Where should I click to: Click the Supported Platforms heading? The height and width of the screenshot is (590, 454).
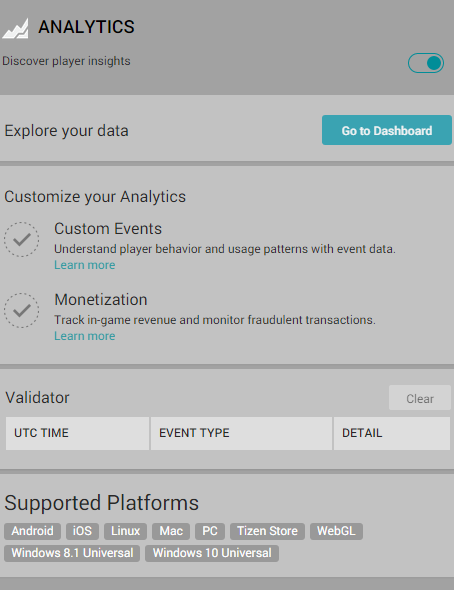click(x=102, y=503)
